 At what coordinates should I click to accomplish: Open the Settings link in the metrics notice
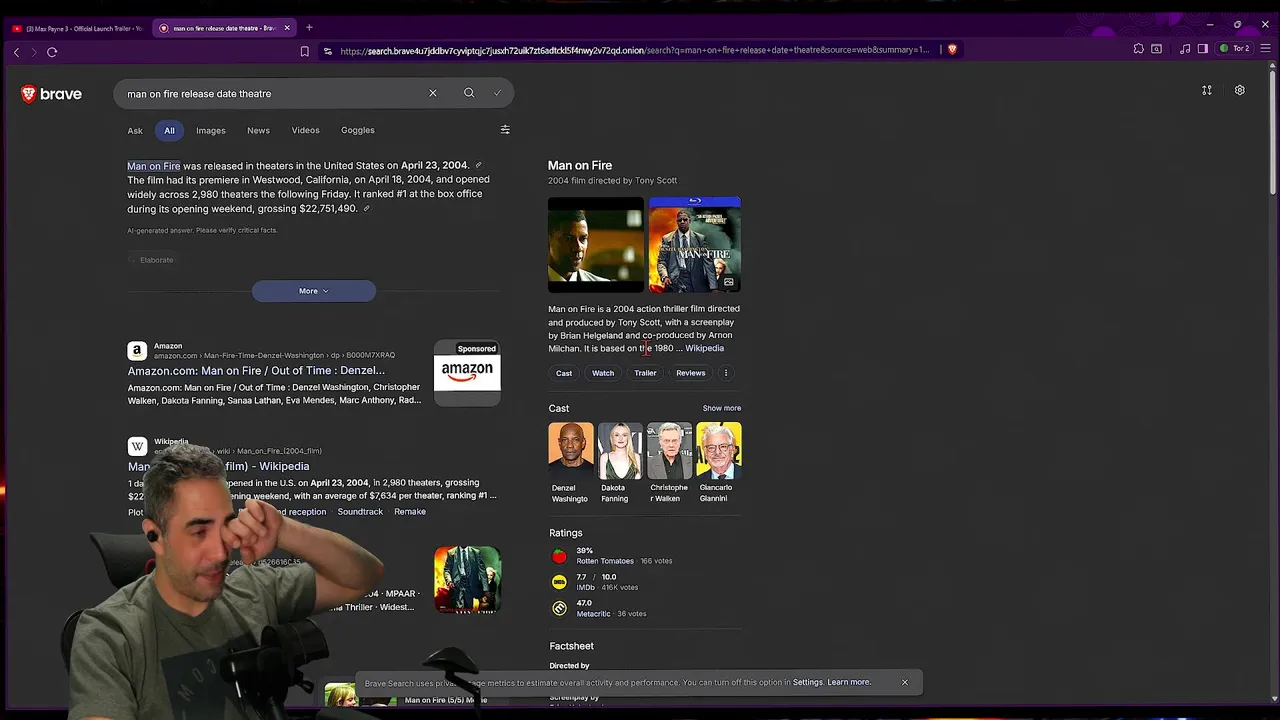808,682
